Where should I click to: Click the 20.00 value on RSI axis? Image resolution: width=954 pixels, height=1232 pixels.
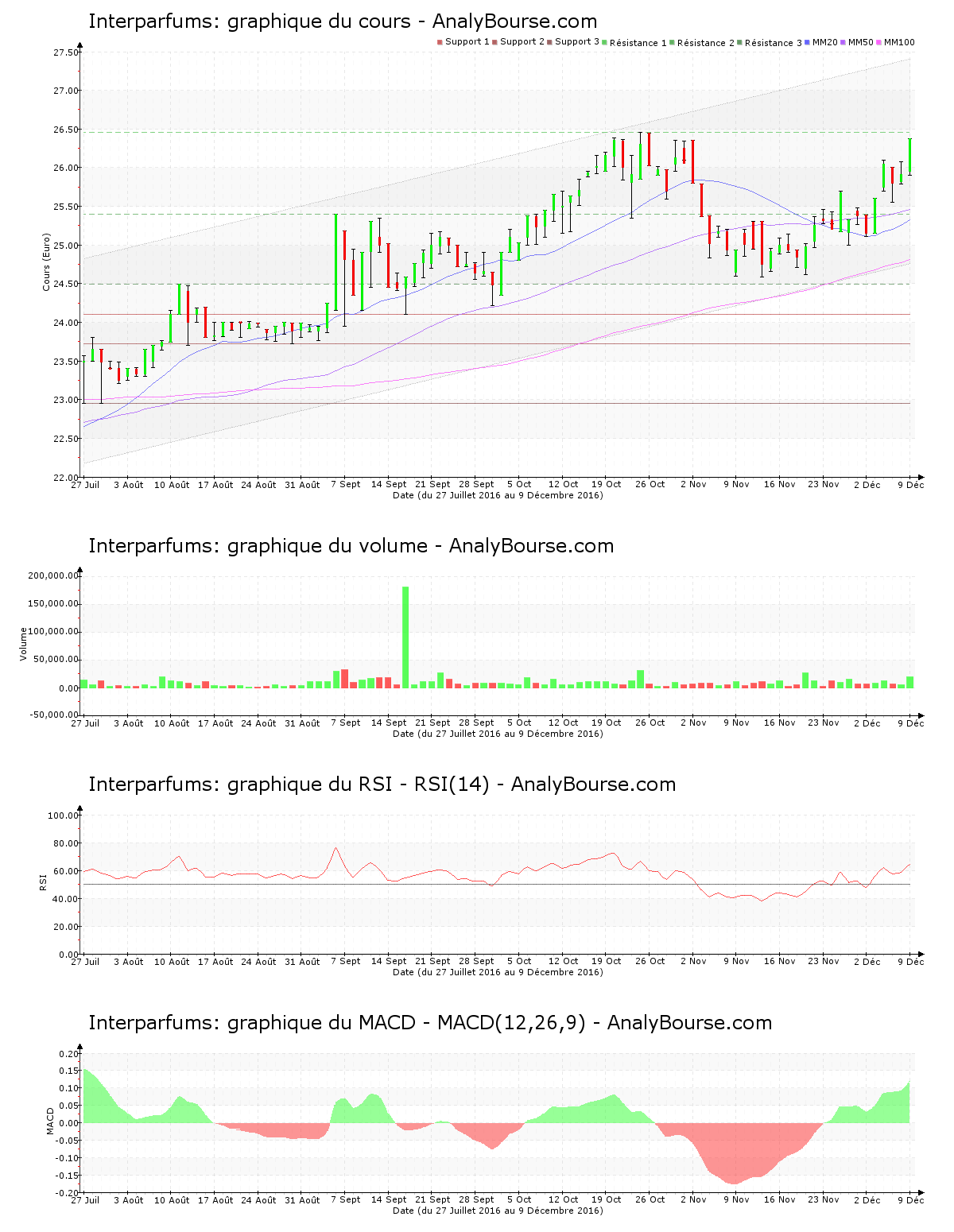point(66,927)
